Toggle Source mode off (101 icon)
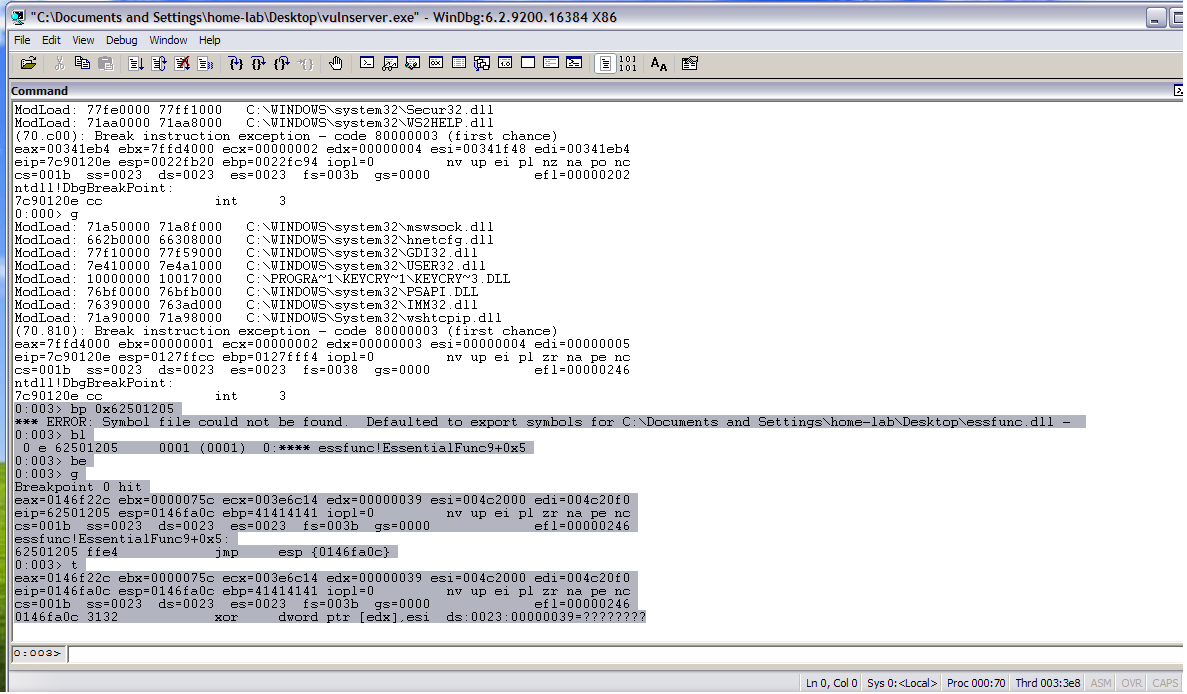 point(628,64)
